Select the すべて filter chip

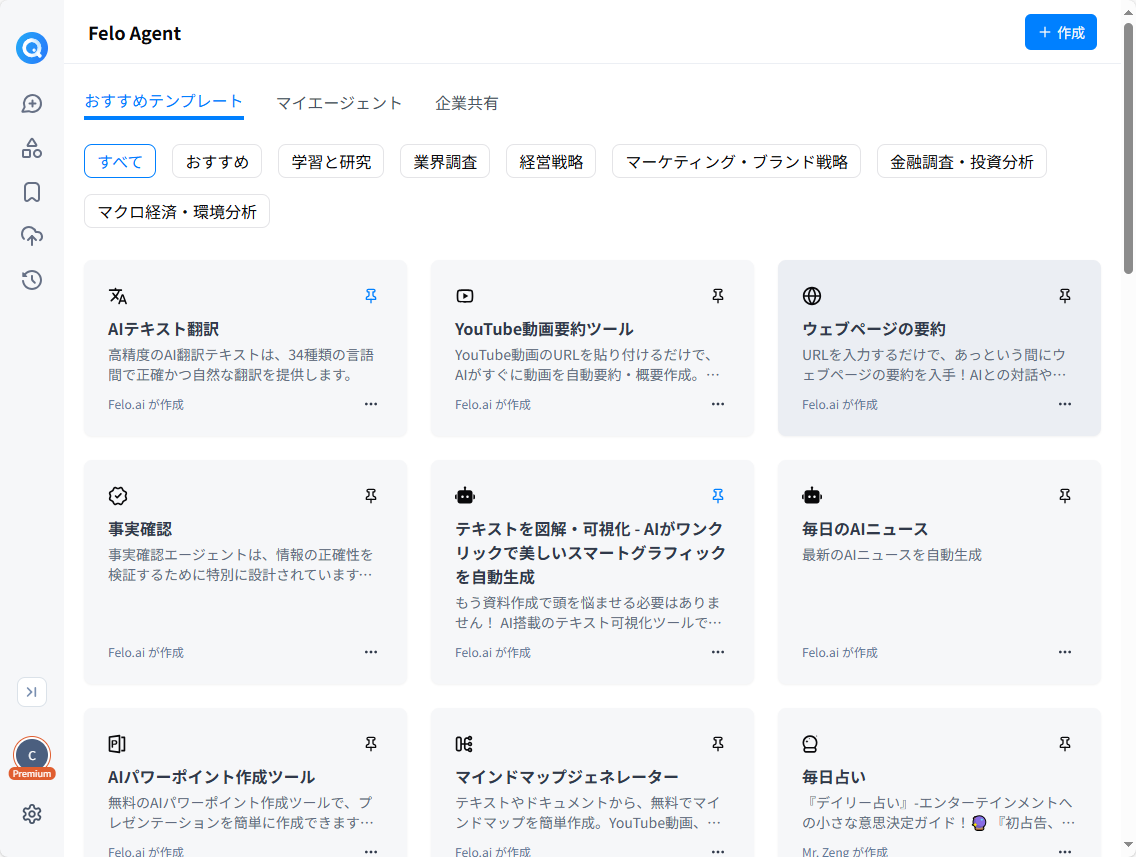120,162
